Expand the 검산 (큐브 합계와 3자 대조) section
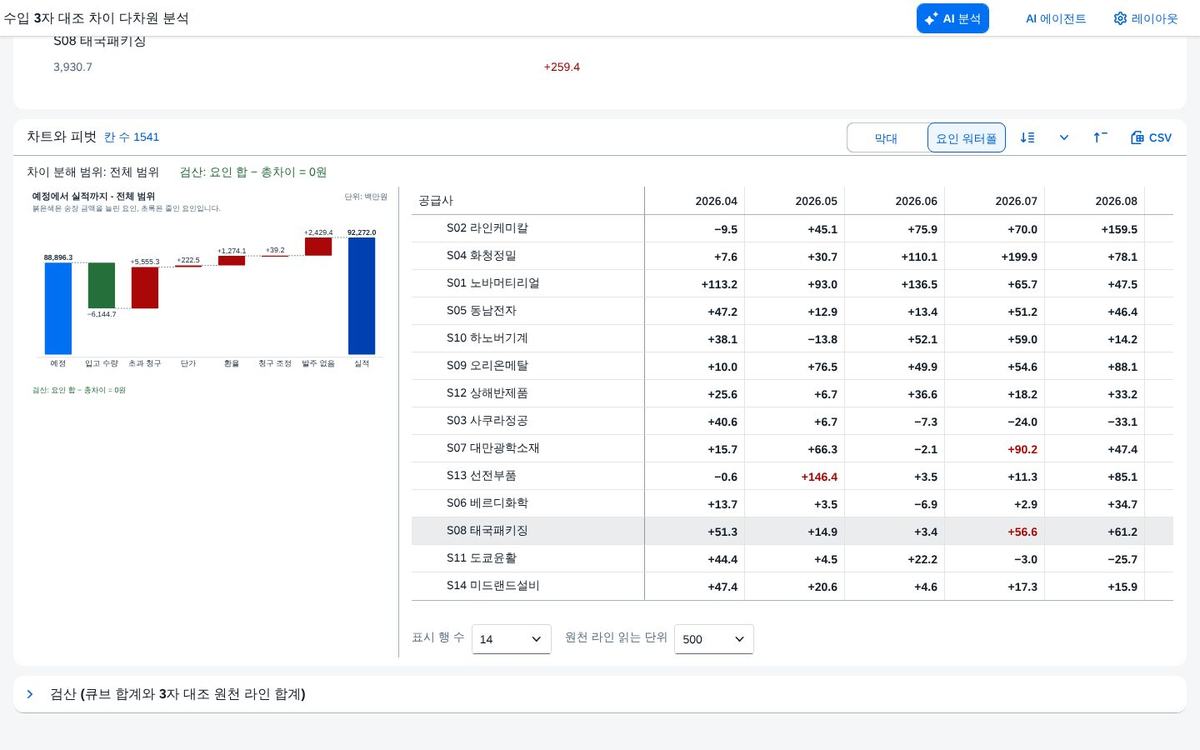1200x750 pixels. 600,694
